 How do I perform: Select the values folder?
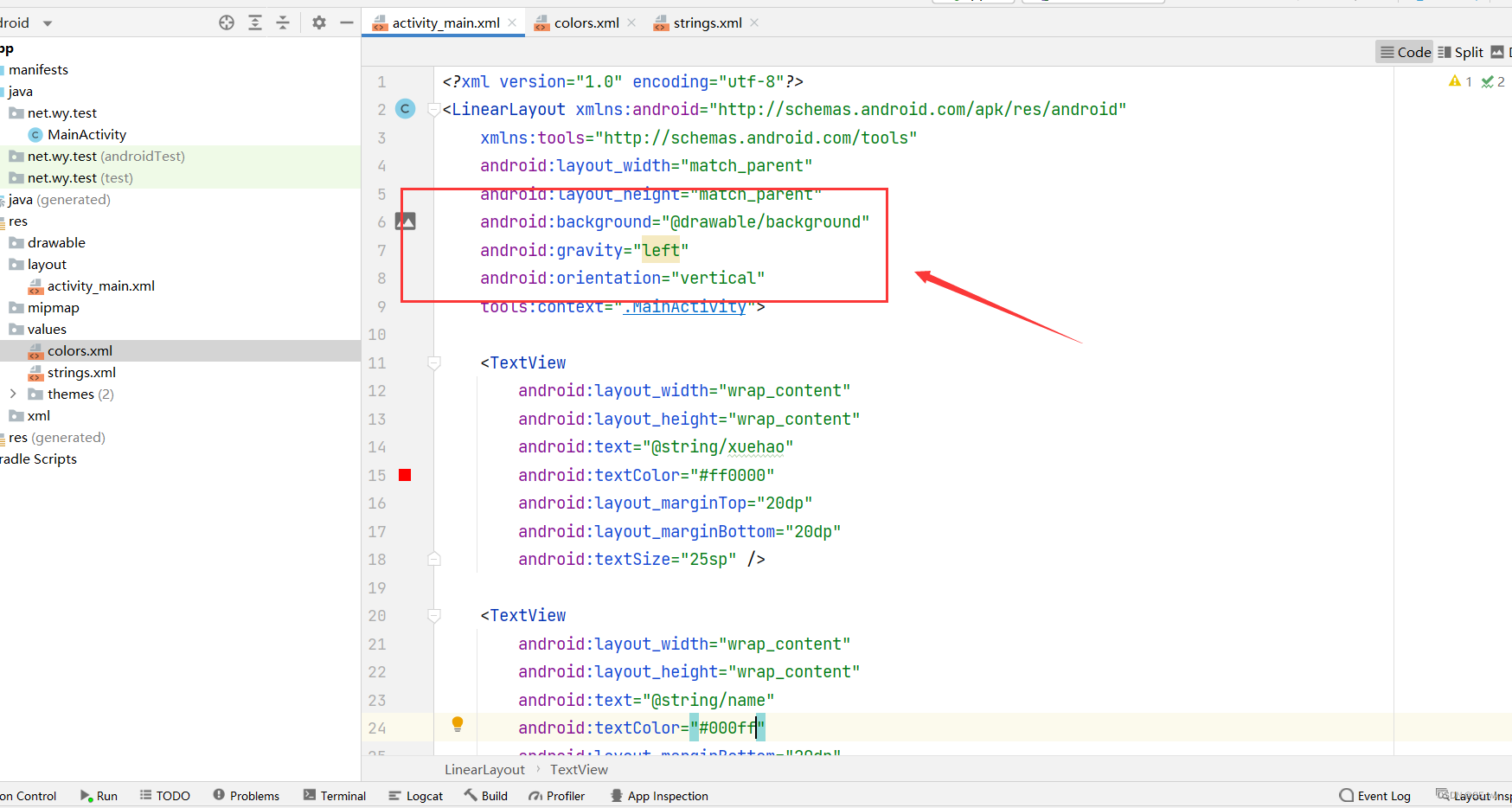click(x=47, y=330)
